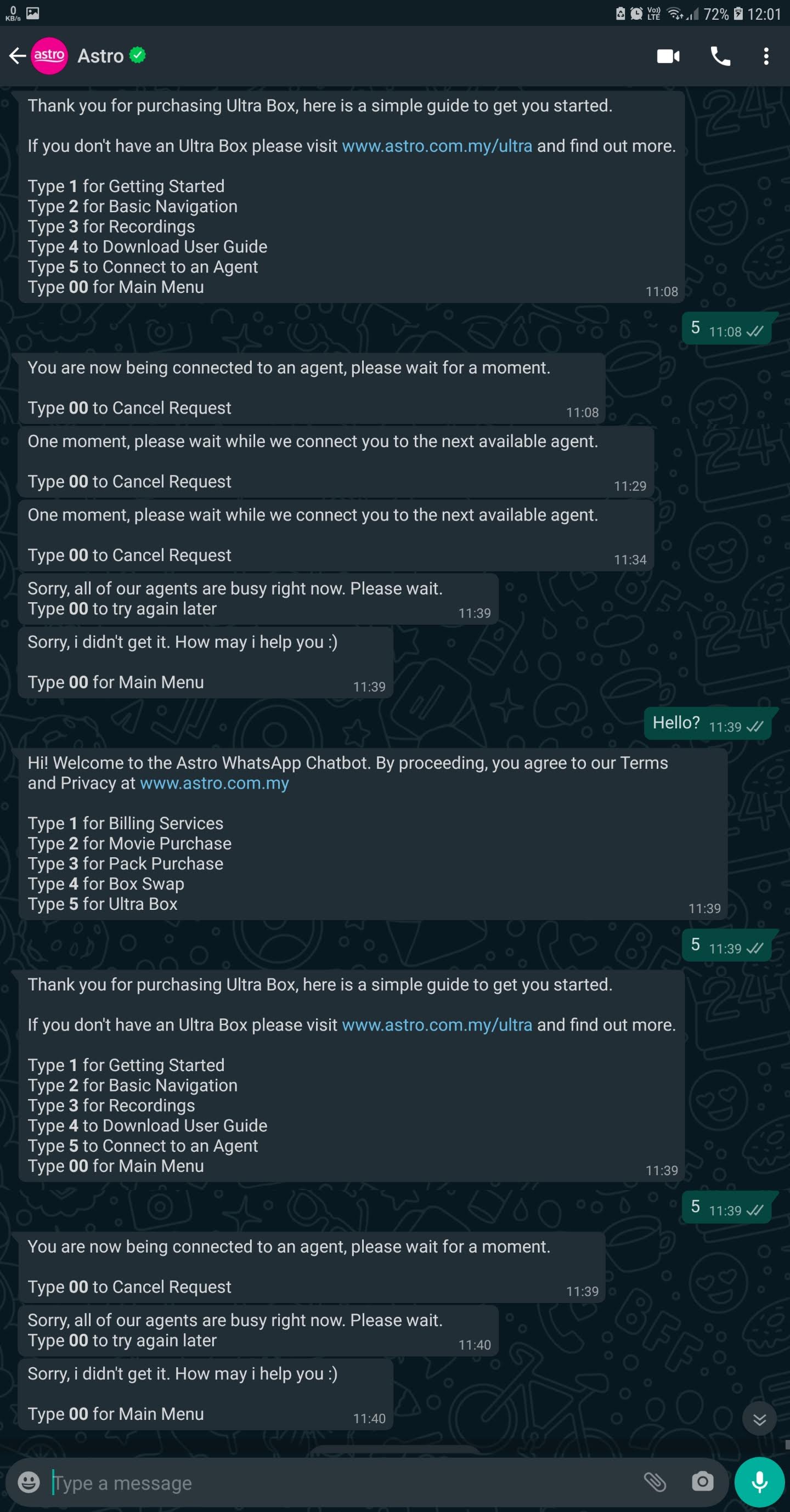Open the first www.astro.com.my/ultra link
The height and width of the screenshot is (1512, 790).
pos(437,146)
